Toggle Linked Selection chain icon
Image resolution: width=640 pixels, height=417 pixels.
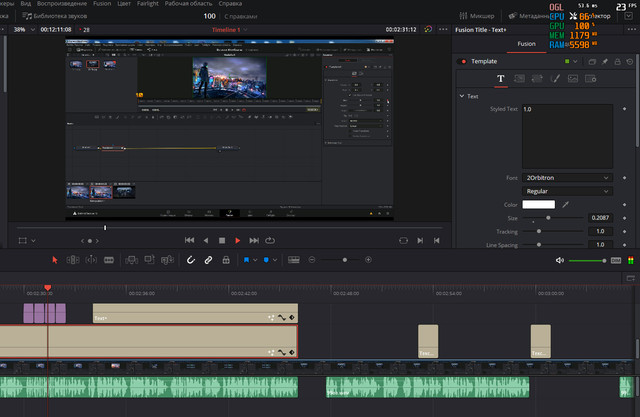coord(208,260)
